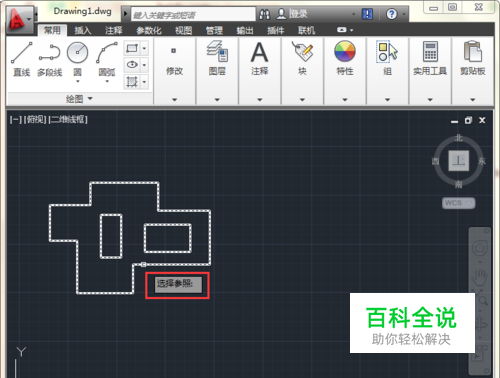500x378 pixels.
Task: Click the [俯视] view controls label
Action: (35, 119)
